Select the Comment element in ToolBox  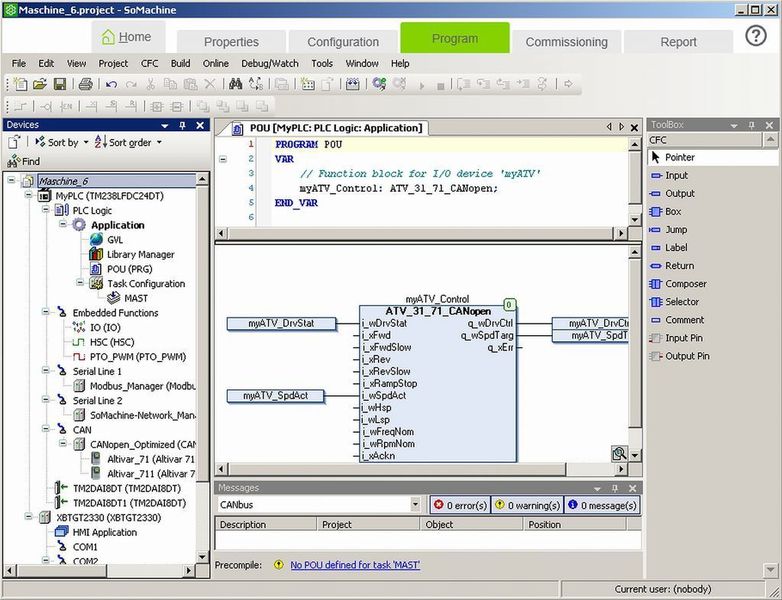pos(677,320)
